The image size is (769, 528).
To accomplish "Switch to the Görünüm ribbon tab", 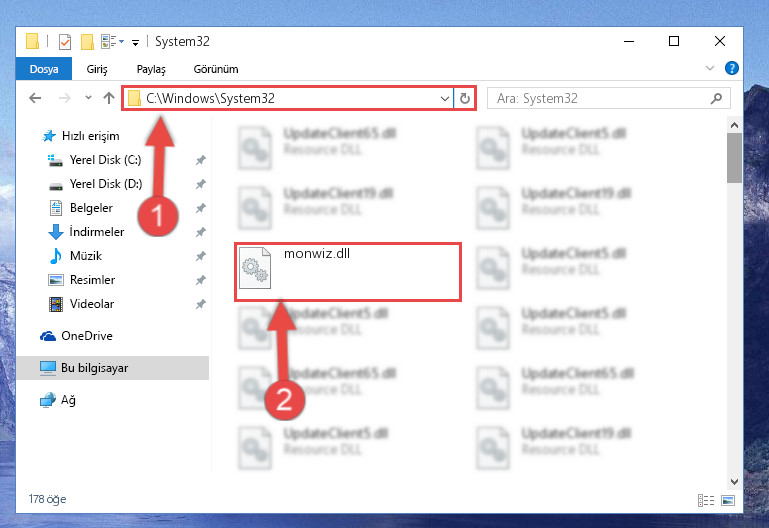I will click(216, 69).
